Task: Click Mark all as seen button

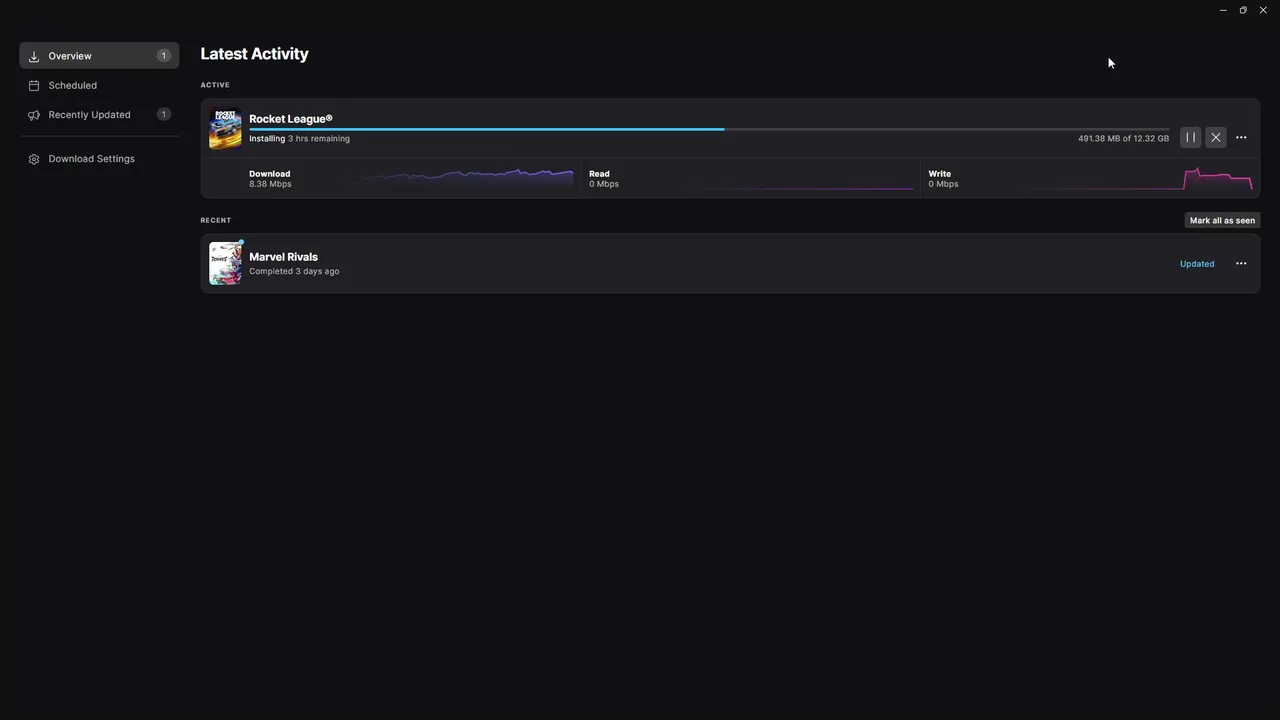Action: tap(1222, 220)
